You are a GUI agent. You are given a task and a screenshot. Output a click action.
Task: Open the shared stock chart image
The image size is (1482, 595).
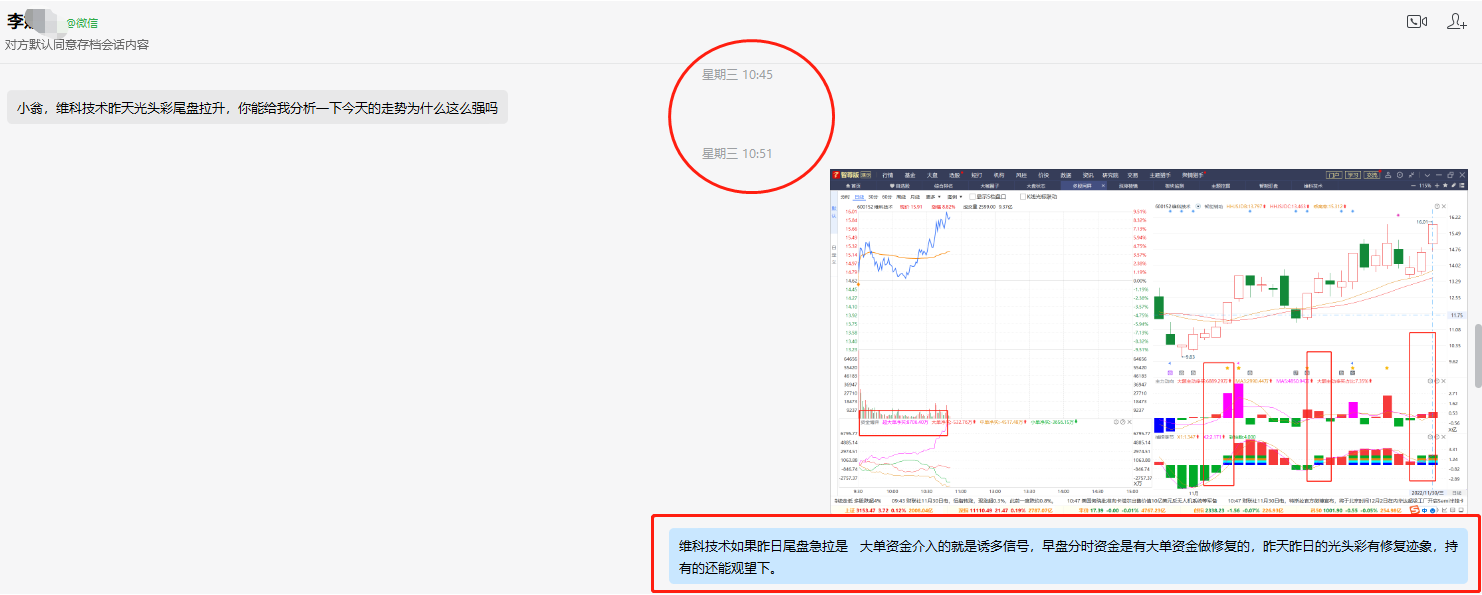click(x=1148, y=340)
